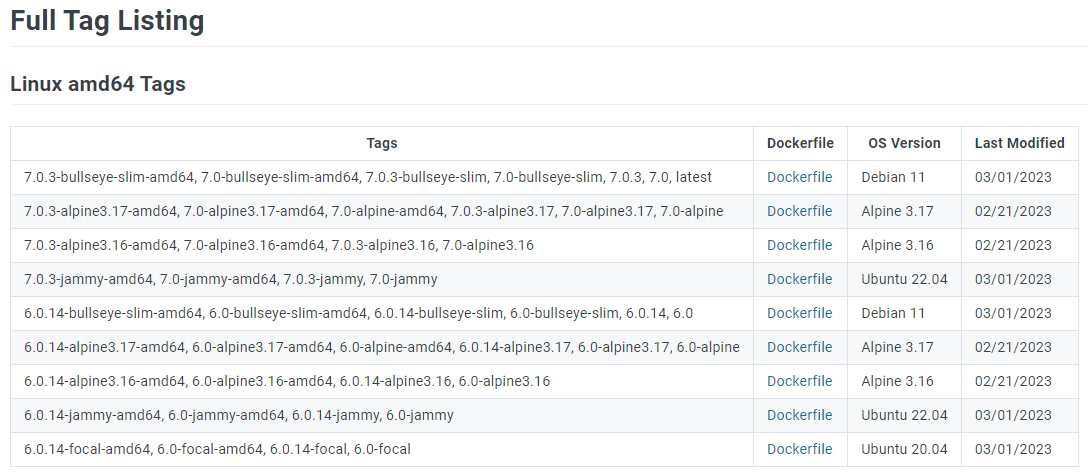
Task: Click date 02/21/2023 in the 7.0.3-alpine3.17 row
Action: pos(1013,211)
